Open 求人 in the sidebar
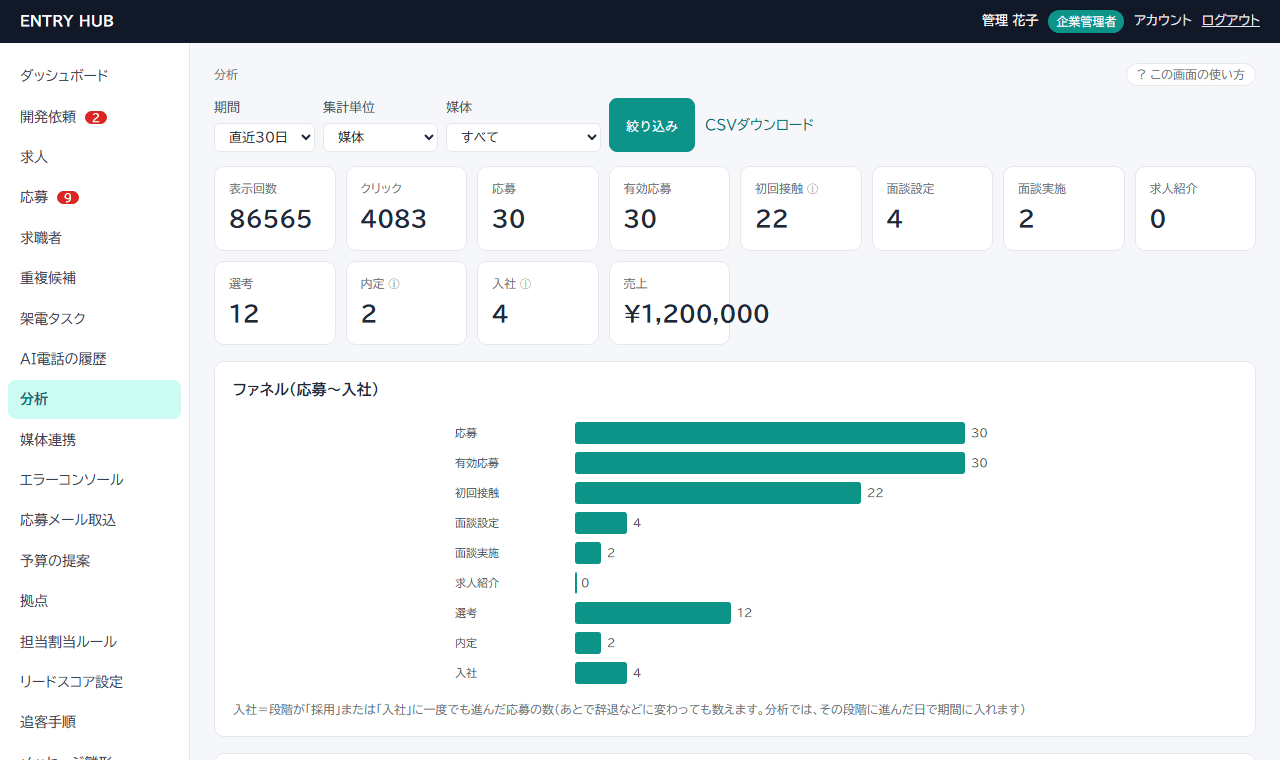Screen dimensions: 1280x760 pos(94,157)
